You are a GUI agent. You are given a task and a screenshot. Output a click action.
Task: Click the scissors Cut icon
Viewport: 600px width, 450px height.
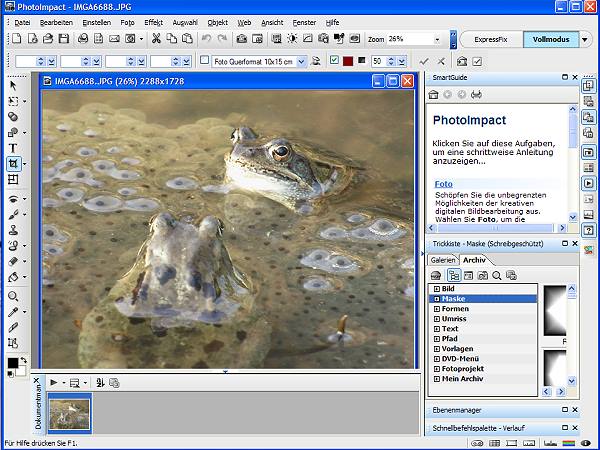[156, 39]
